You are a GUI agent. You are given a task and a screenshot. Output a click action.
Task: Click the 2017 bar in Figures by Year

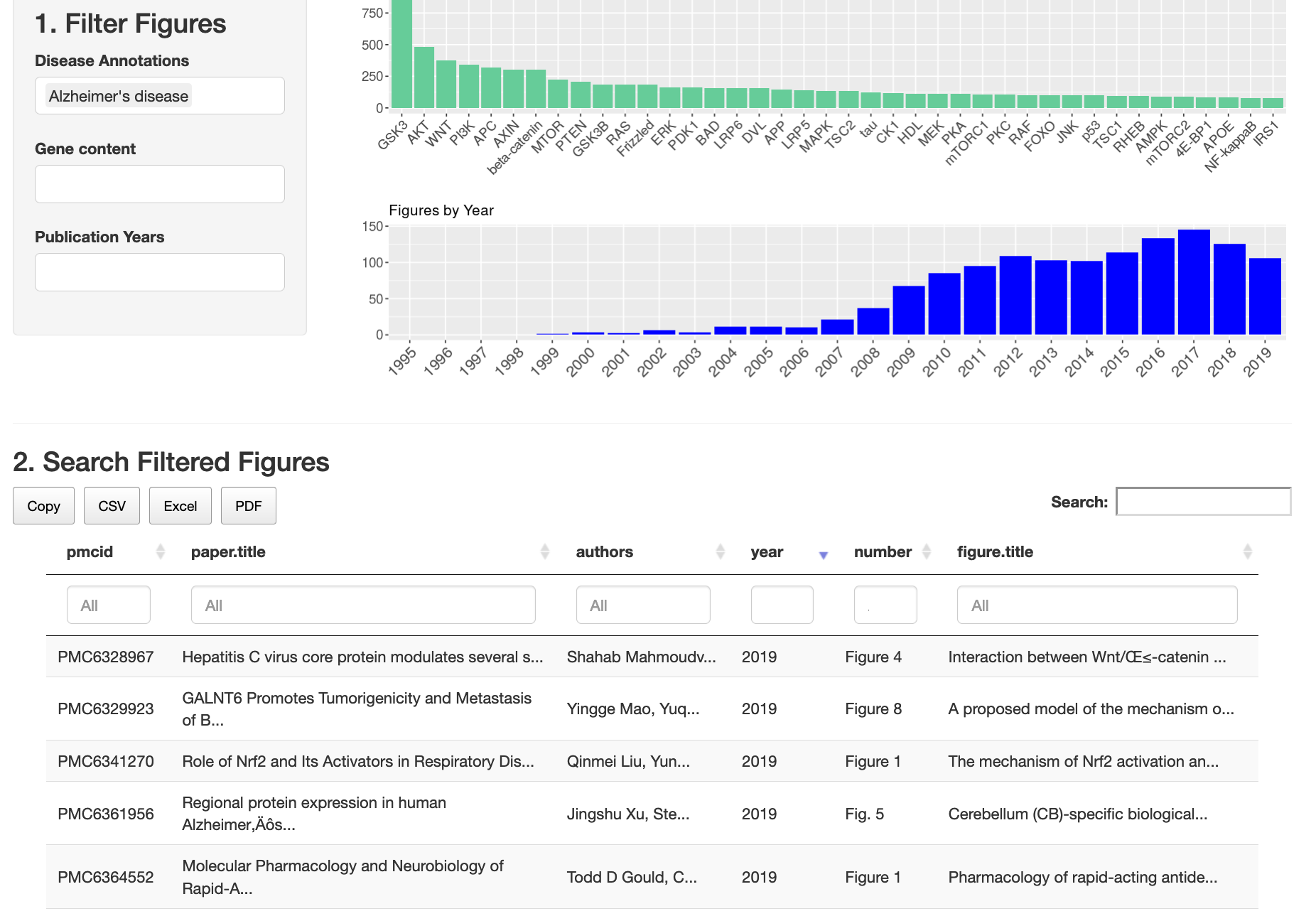(1193, 282)
